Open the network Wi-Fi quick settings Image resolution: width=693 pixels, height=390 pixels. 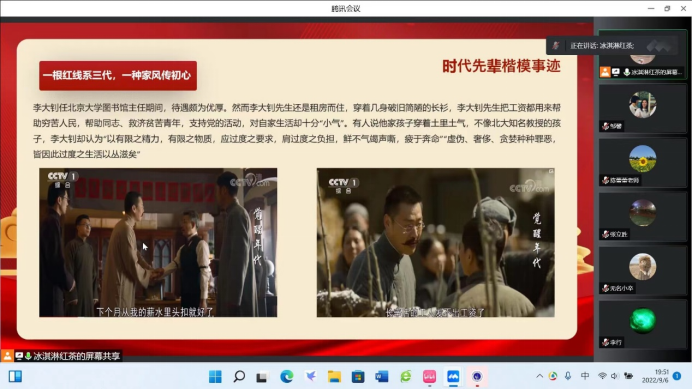click(602, 376)
